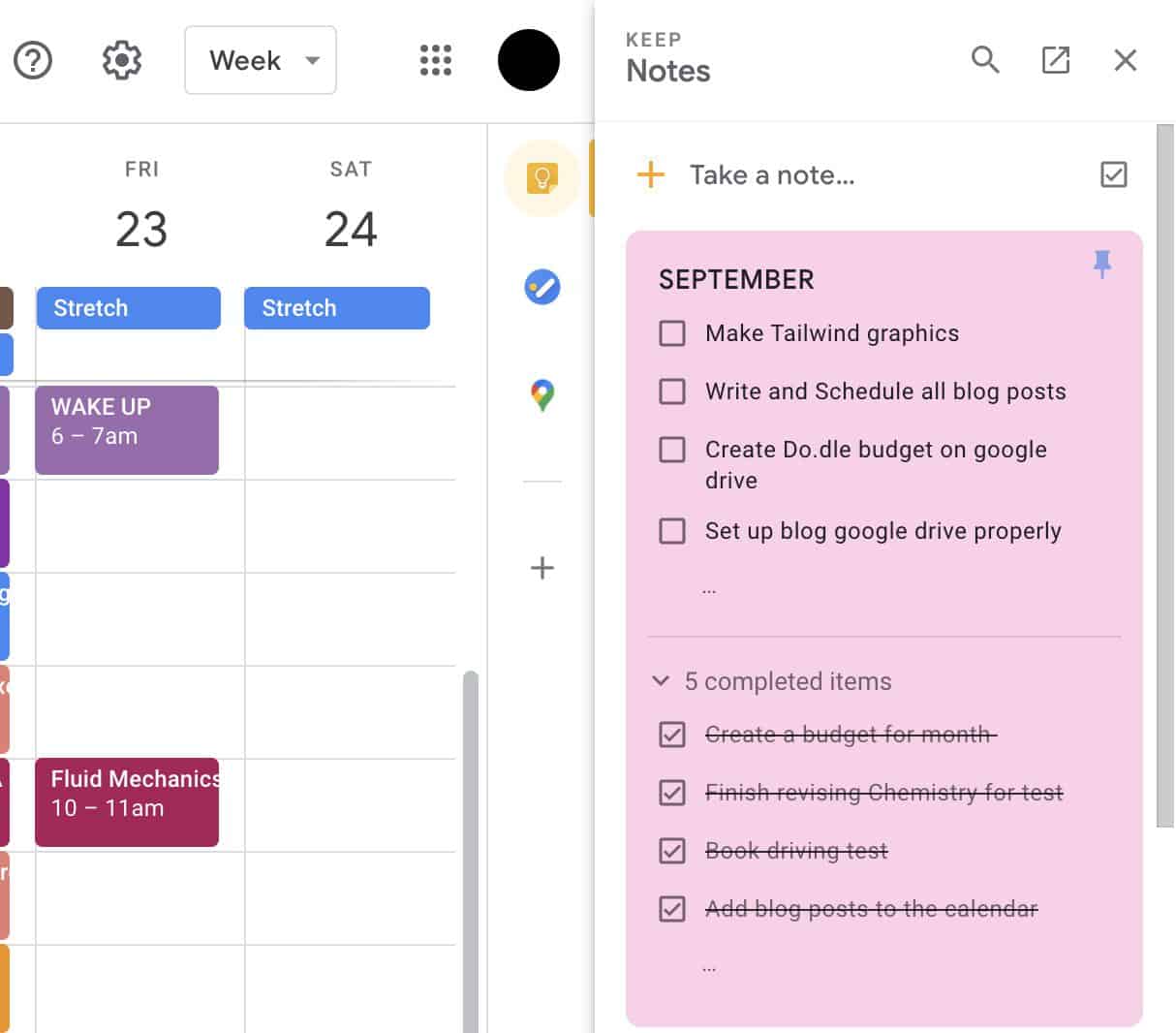Open Calendar help
The width and height of the screenshot is (1176, 1033).
click(33, 60)
